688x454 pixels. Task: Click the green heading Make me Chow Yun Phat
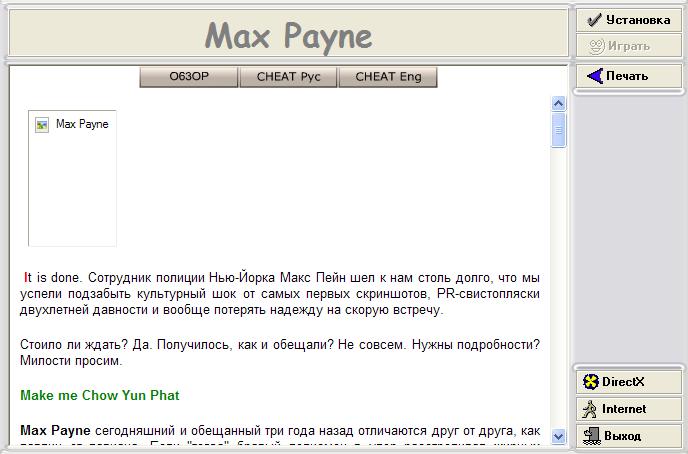click(x=100, y=395)
